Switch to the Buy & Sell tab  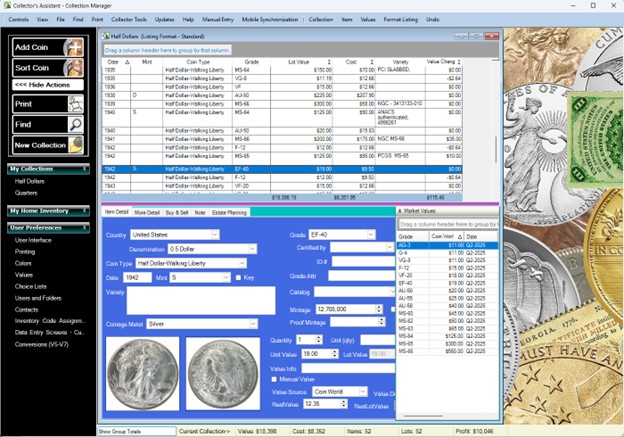[x=177, y=213]
